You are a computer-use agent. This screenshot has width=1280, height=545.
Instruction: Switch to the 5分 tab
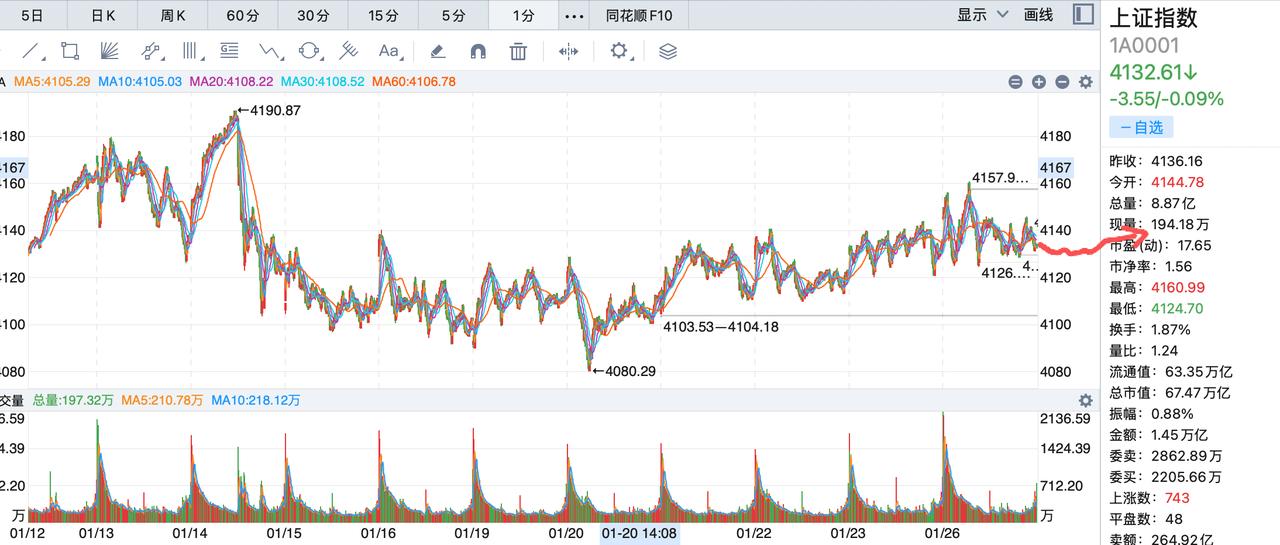coord(453,15)
